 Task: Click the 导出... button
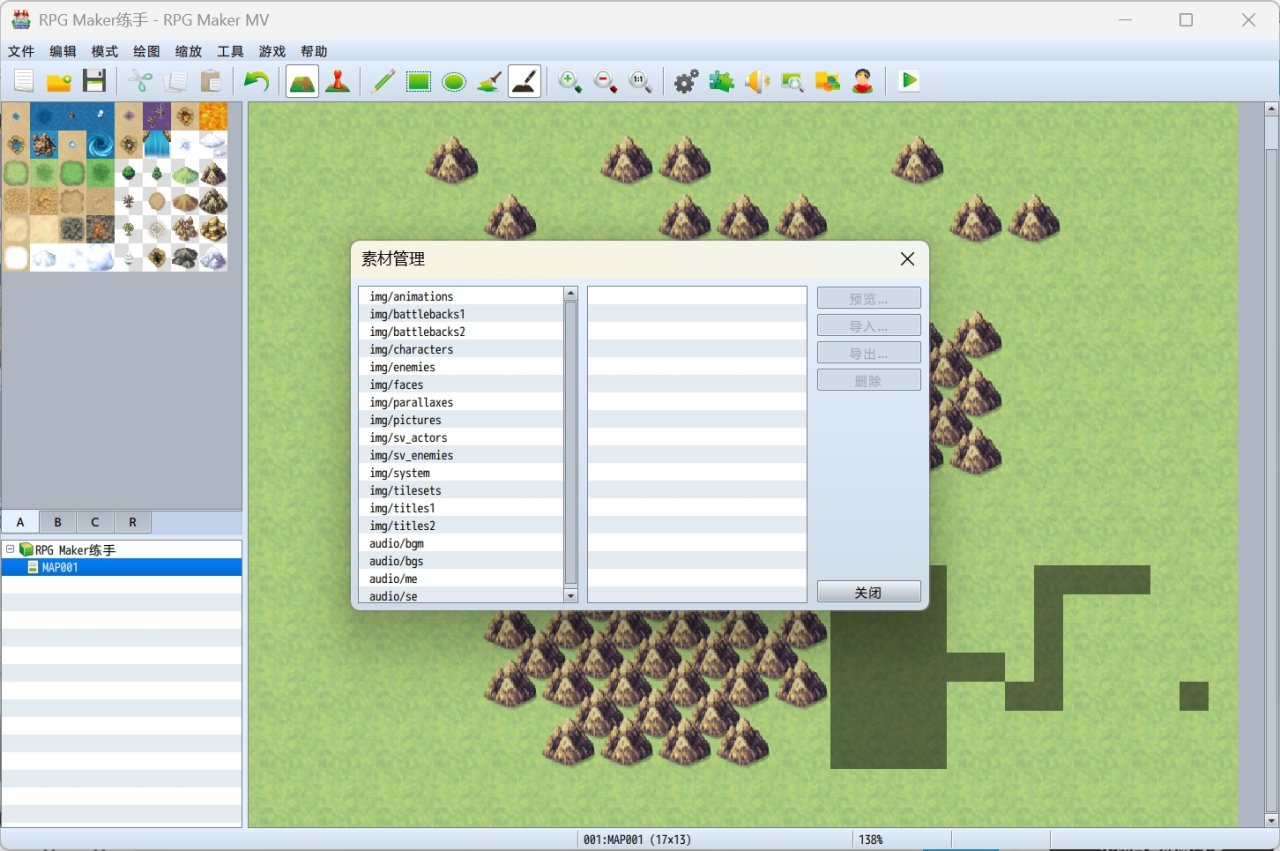point(869,353)
